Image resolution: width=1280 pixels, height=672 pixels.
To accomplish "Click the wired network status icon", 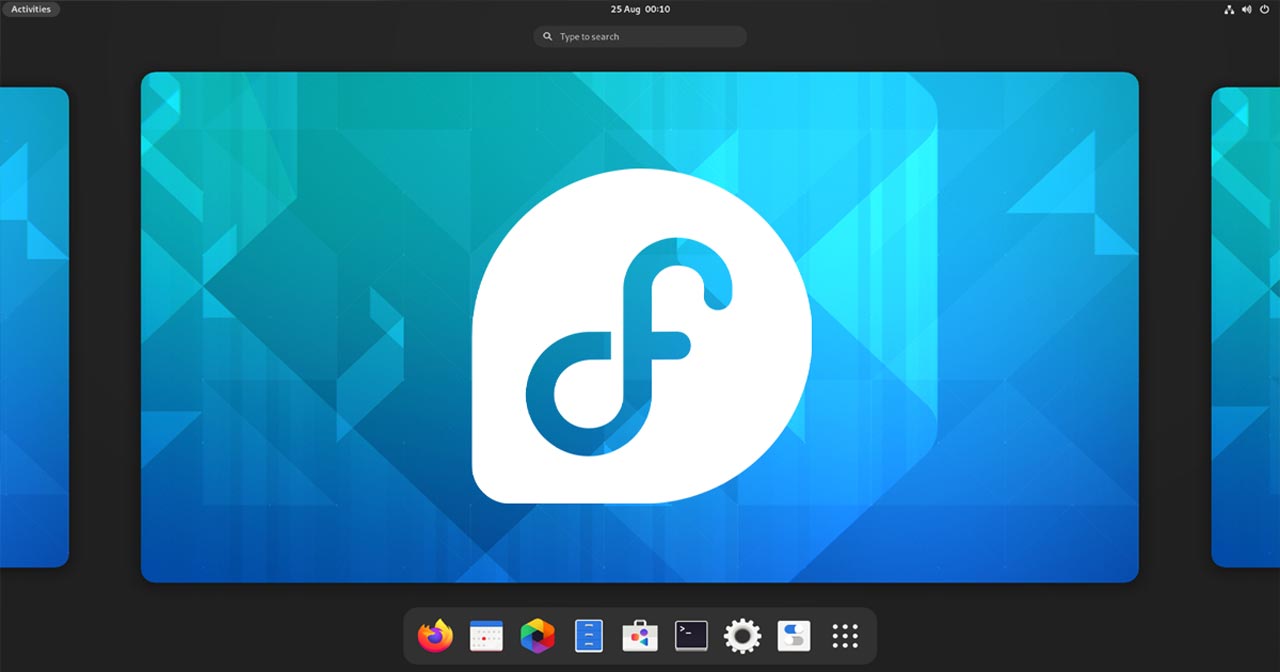I will pyautogui.click(x=1229, y=9).
